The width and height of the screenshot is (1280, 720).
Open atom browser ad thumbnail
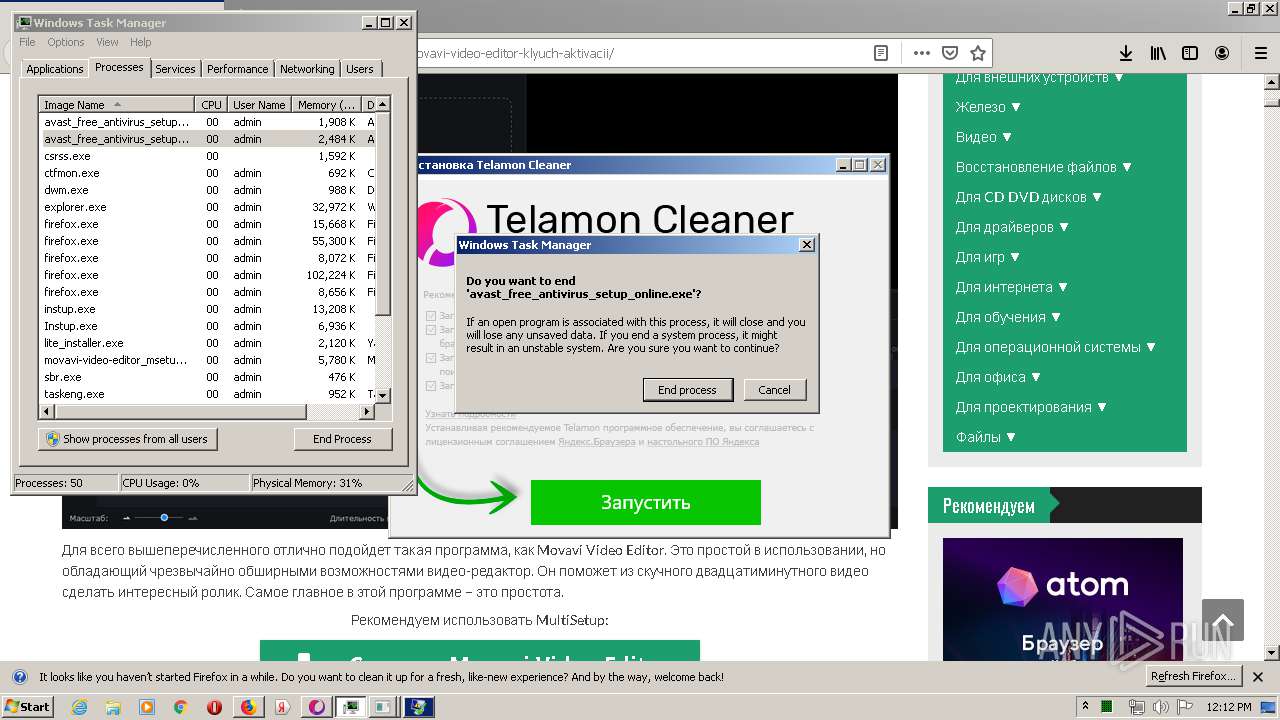click(x=1063, y=599)
